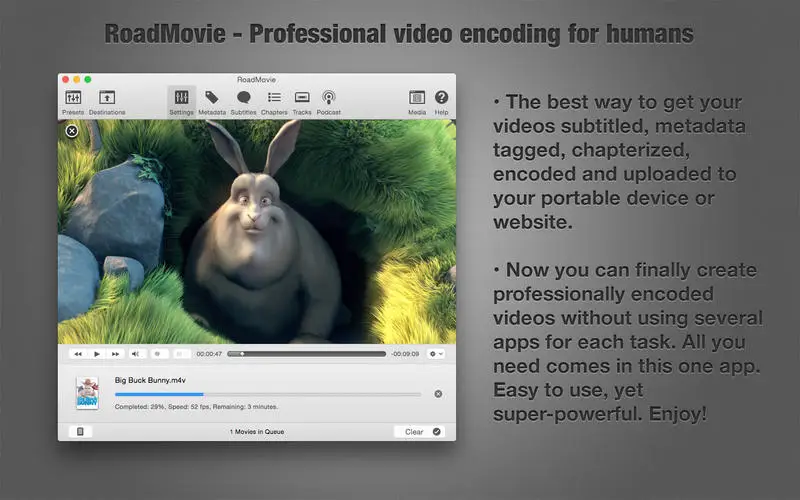Screen dimensions: 800x500
Task: Click the RoadMovie window title
Action: click(257, 80)
